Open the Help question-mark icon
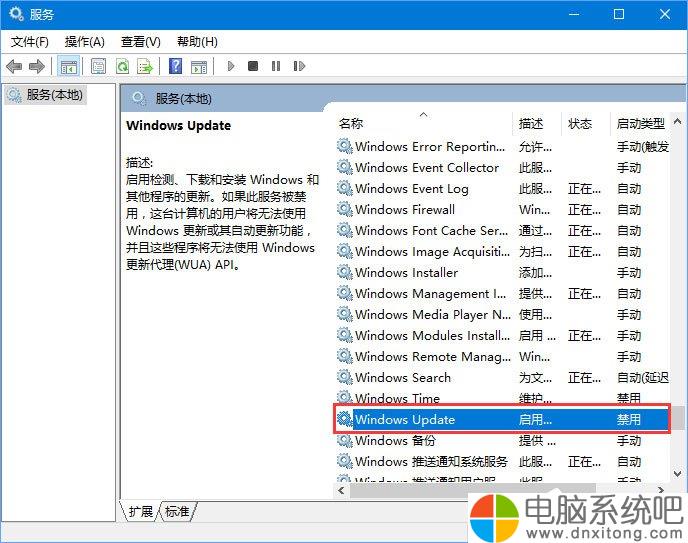Viewport: 688px width, 543px height. click(176, 66)
